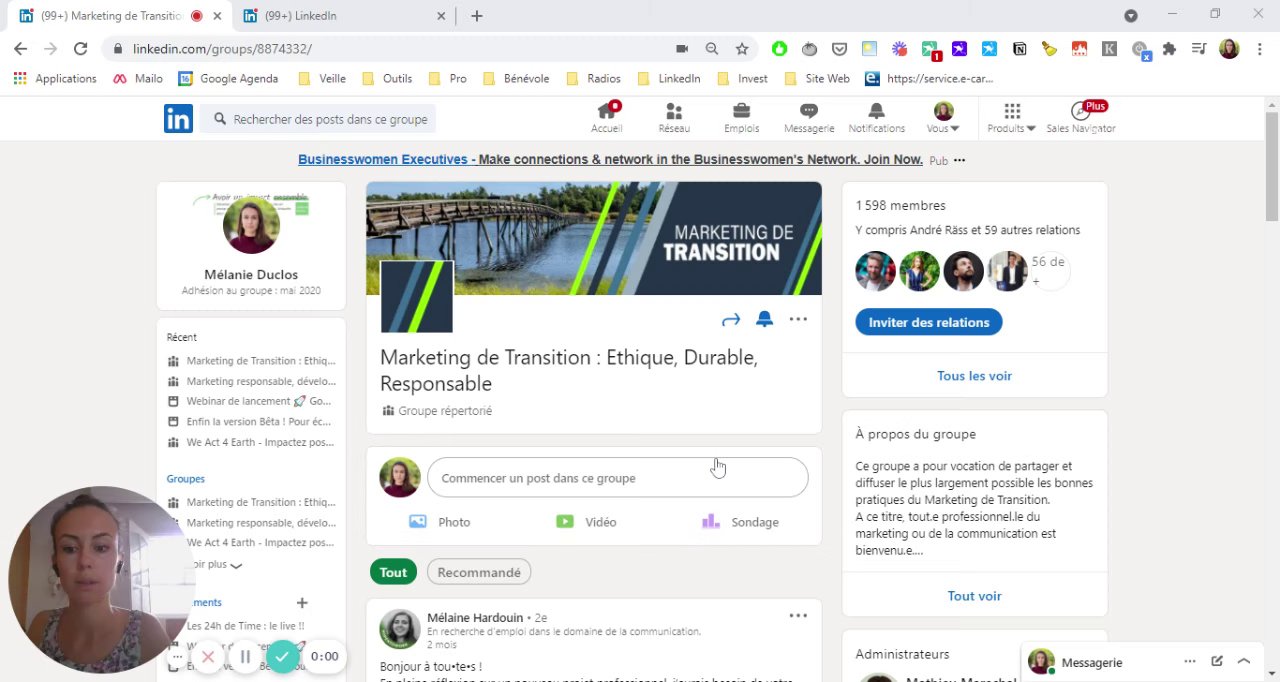
Task: Open Outils bookmarks folder
Action: click(387, 79)
